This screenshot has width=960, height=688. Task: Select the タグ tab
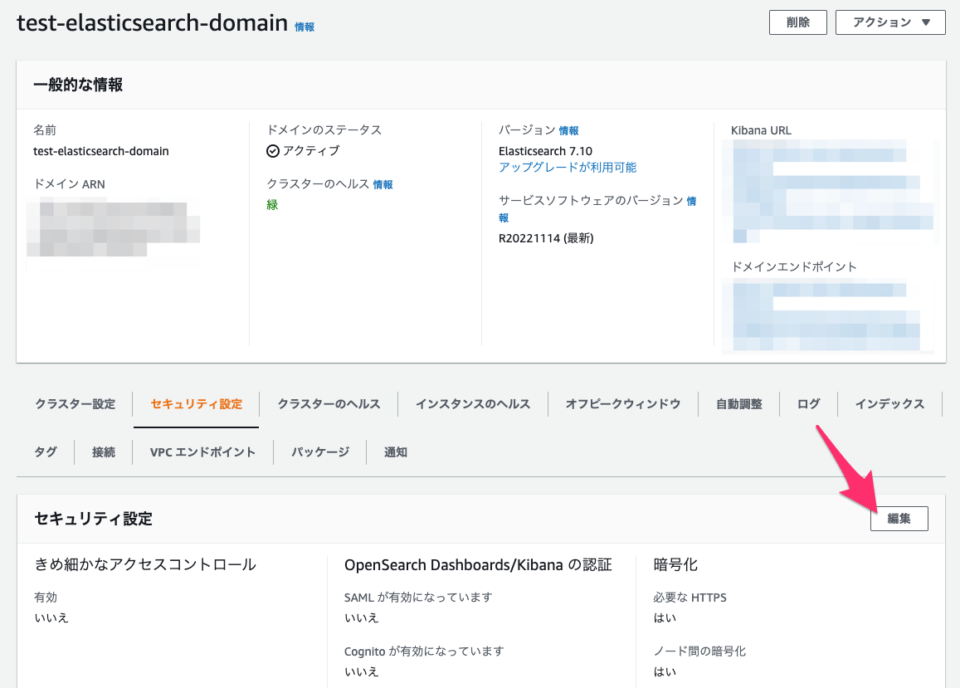click(46, 452)
